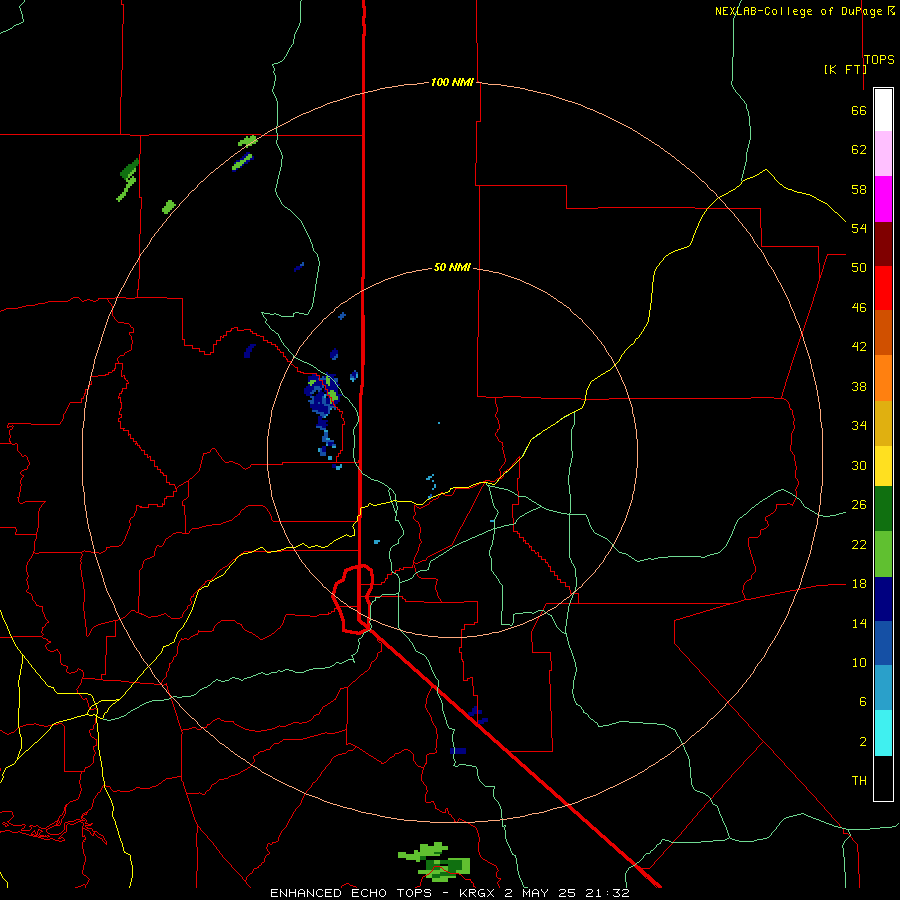The height and width of the screenshot is (900, 900).
Task: Click the '54' scale value
Action: (859, 228)
